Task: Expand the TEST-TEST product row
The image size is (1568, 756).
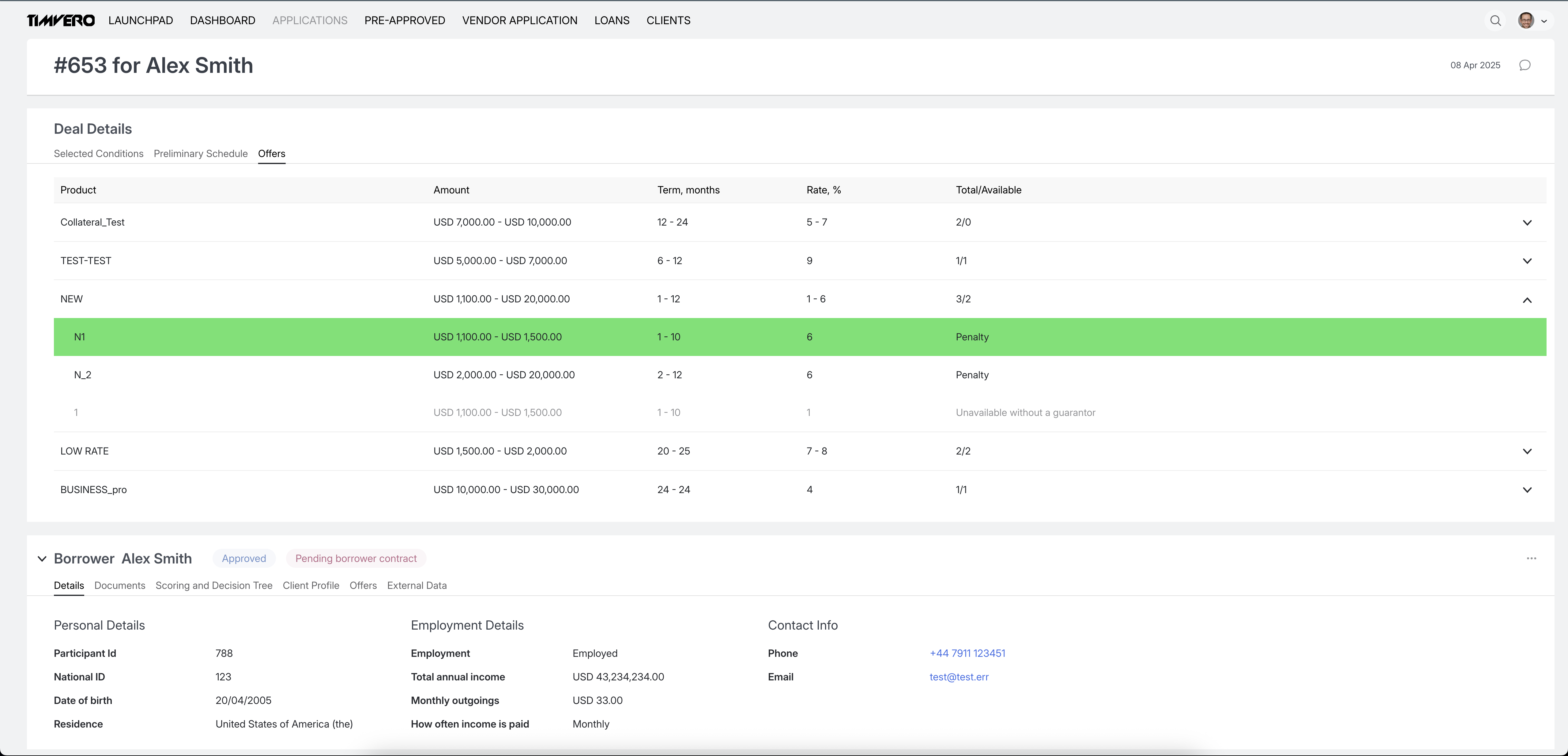Action: (x=1527, y=261)
